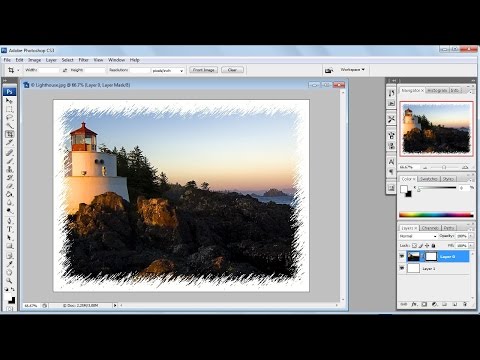The image size is (480, 360).
Task: Open the status bar info arrow menu
Action: 115,305
